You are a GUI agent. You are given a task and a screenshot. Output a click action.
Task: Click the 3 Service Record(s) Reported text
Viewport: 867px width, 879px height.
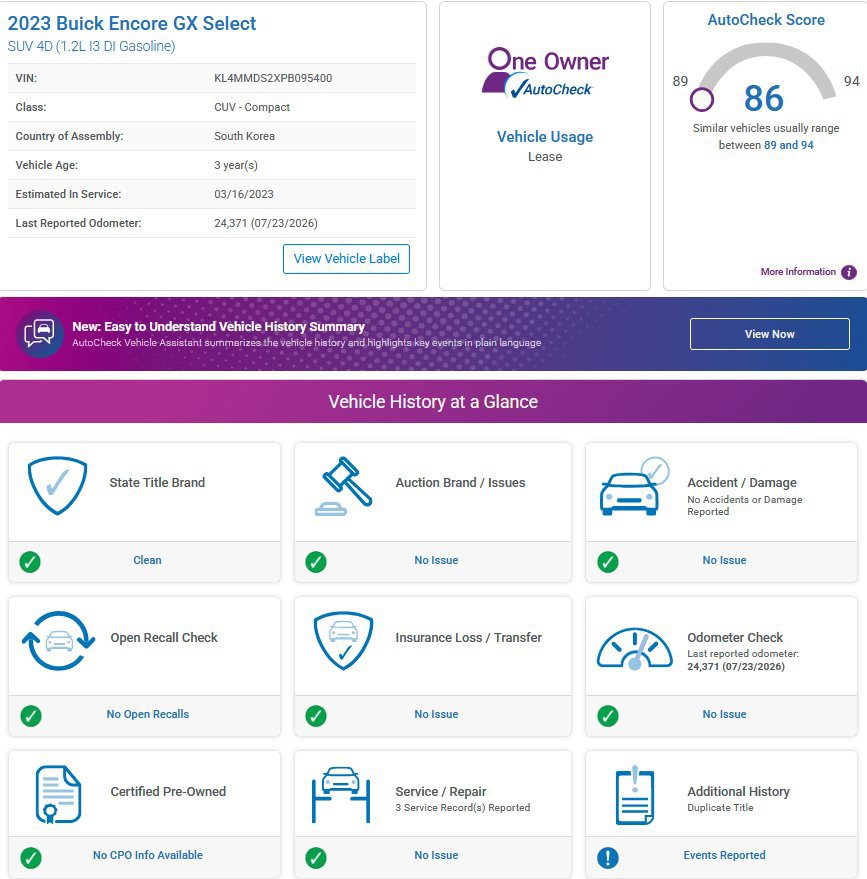[462, 808]
